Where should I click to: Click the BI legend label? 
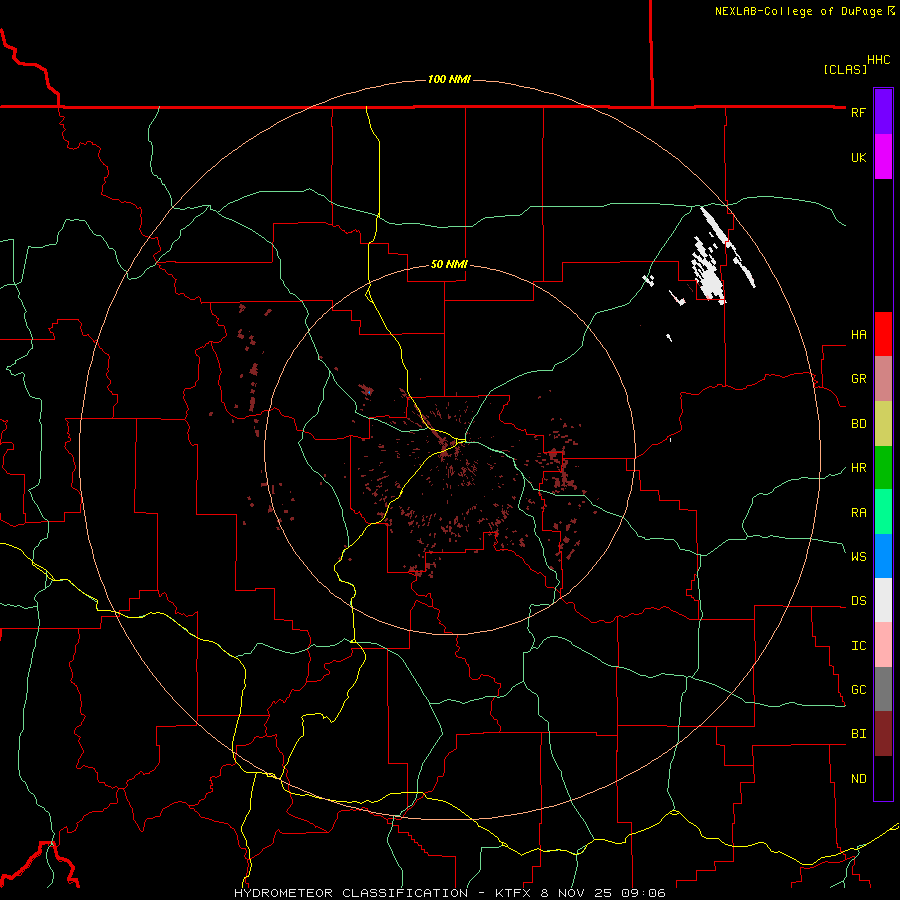click(858, 734)
